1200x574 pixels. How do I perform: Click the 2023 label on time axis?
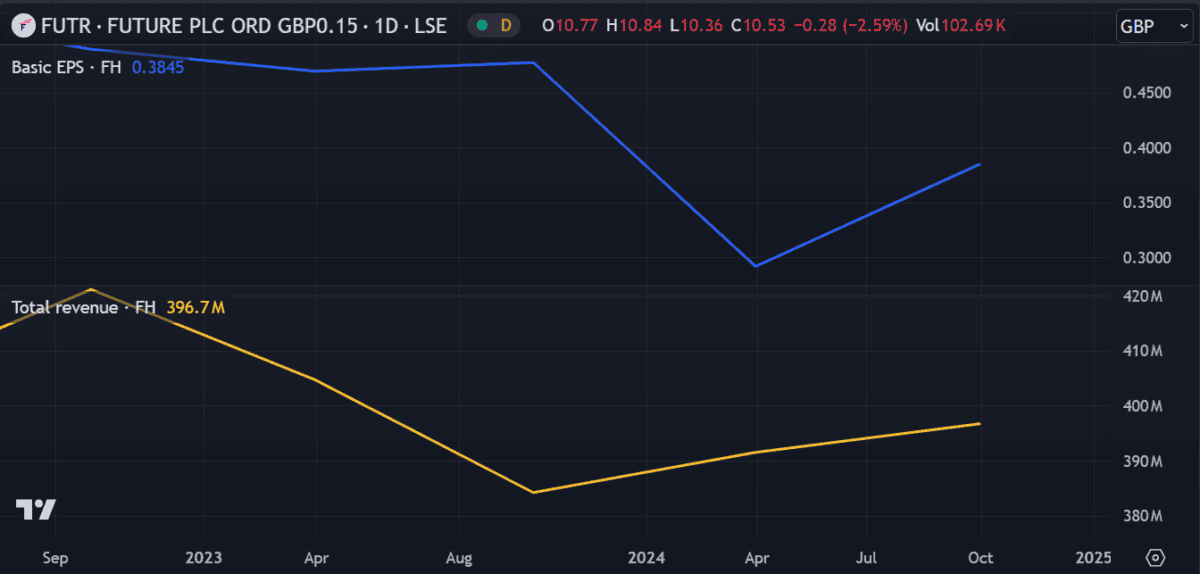tap(203, 557)
